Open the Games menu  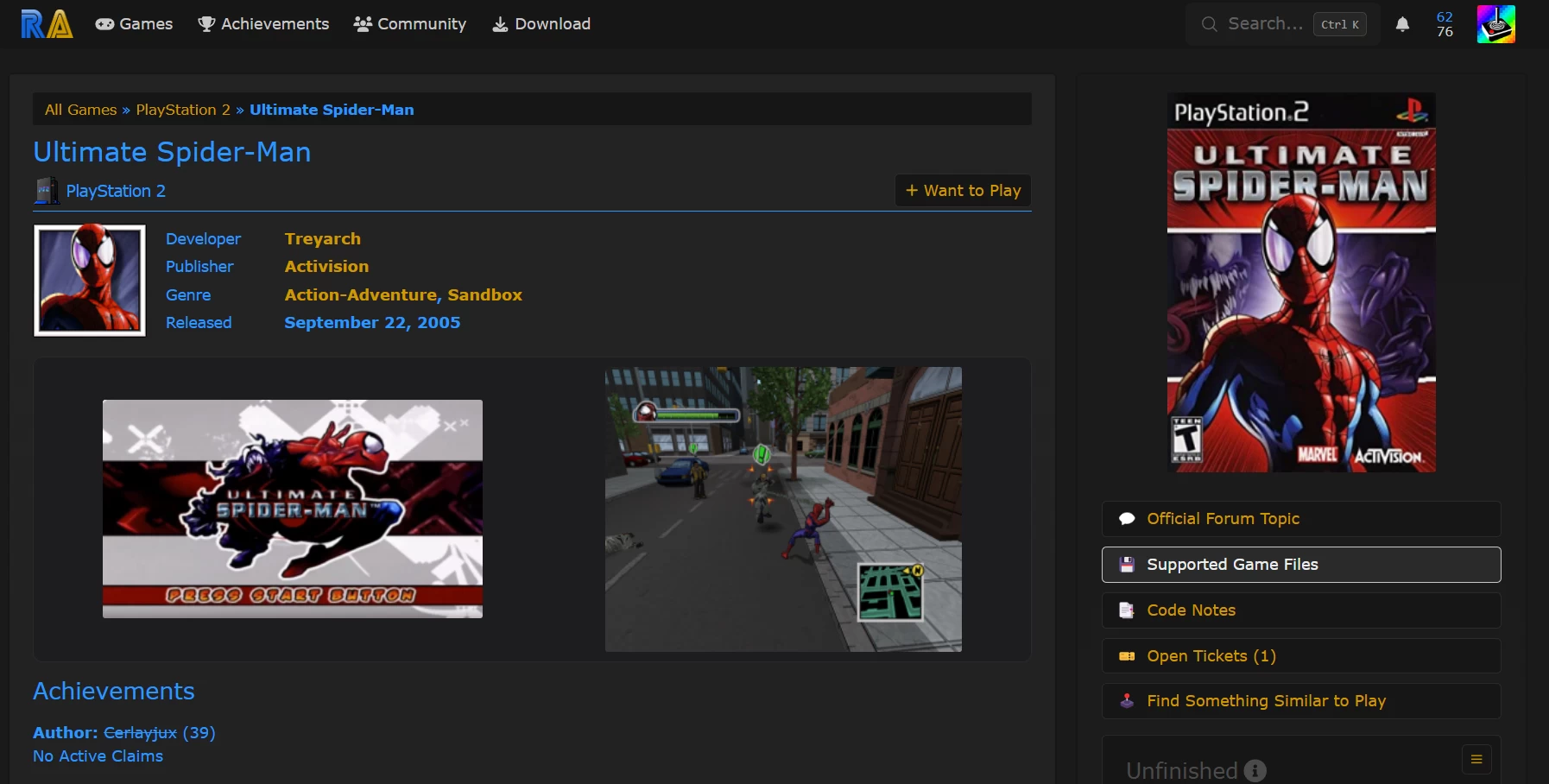tap(134, 24)
